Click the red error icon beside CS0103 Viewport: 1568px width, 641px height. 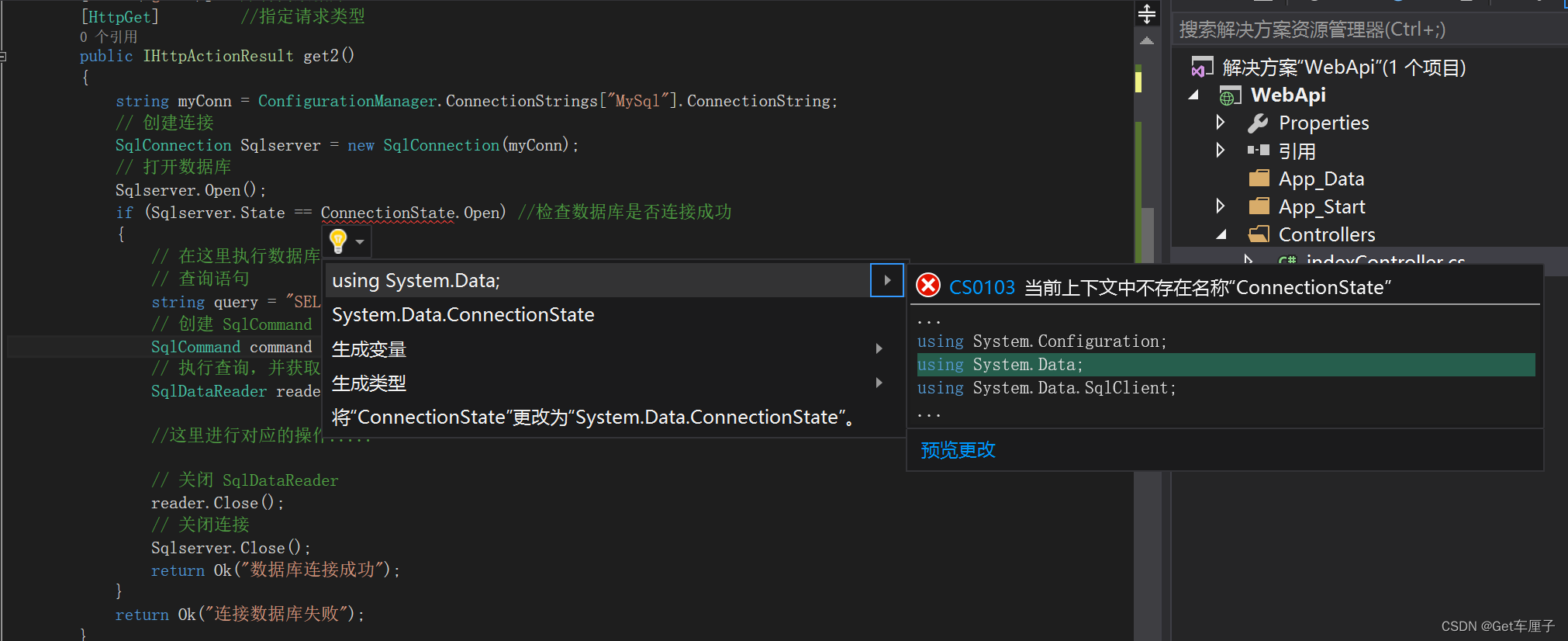pos(928,286)
